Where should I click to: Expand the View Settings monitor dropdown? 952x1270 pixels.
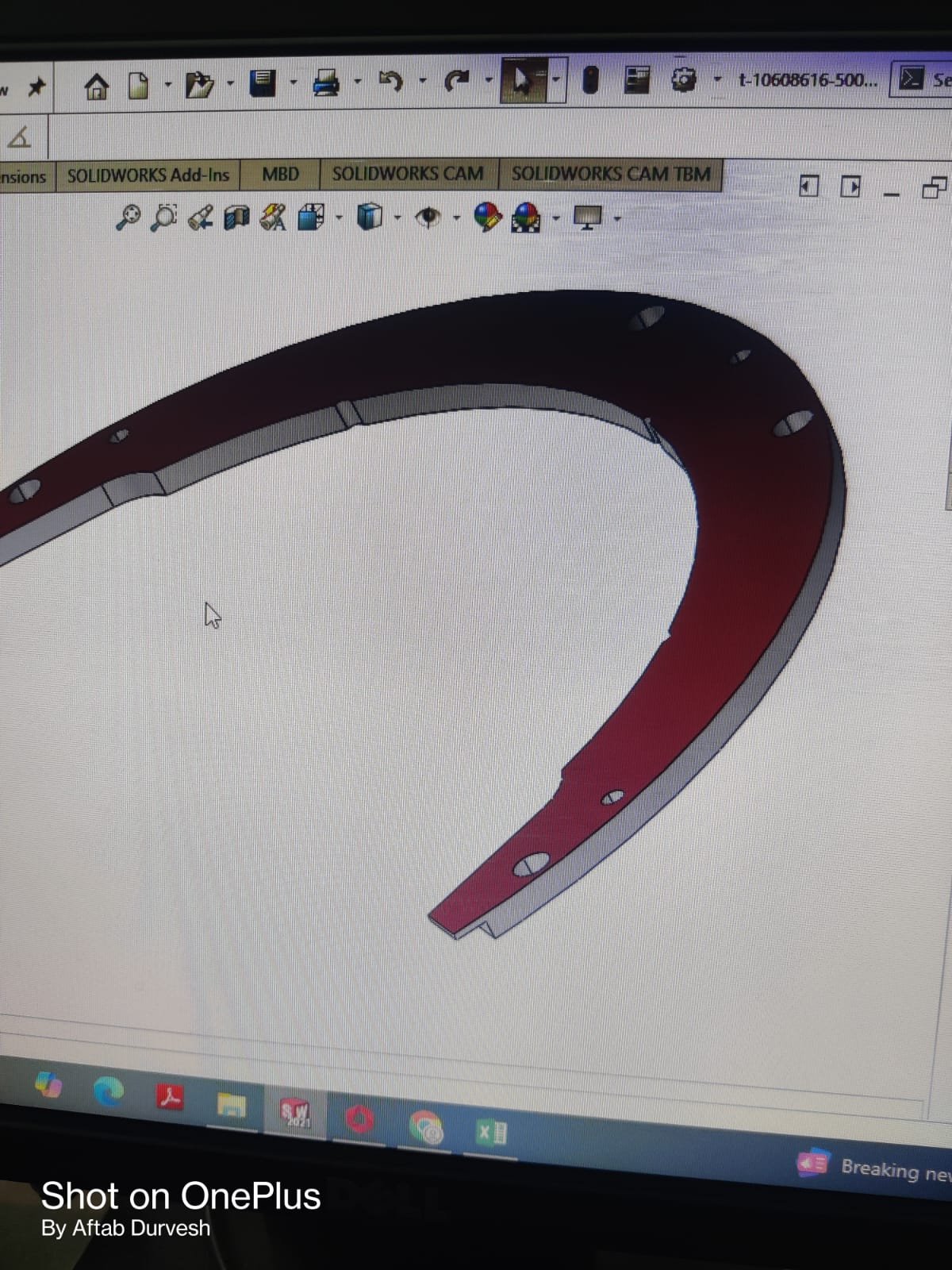click(x=616, y=217)
